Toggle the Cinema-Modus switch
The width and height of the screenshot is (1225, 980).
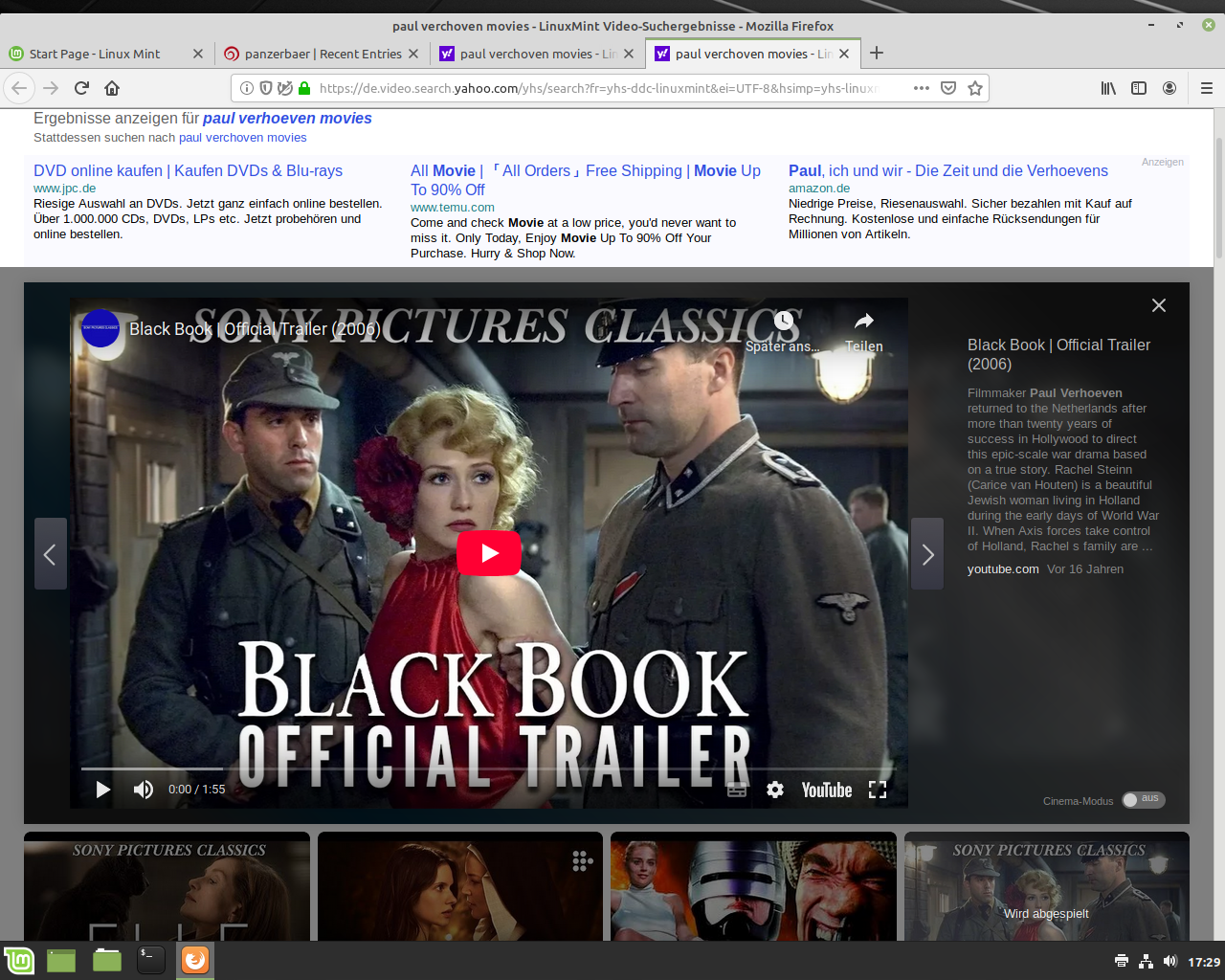[x=1144, y=799]
